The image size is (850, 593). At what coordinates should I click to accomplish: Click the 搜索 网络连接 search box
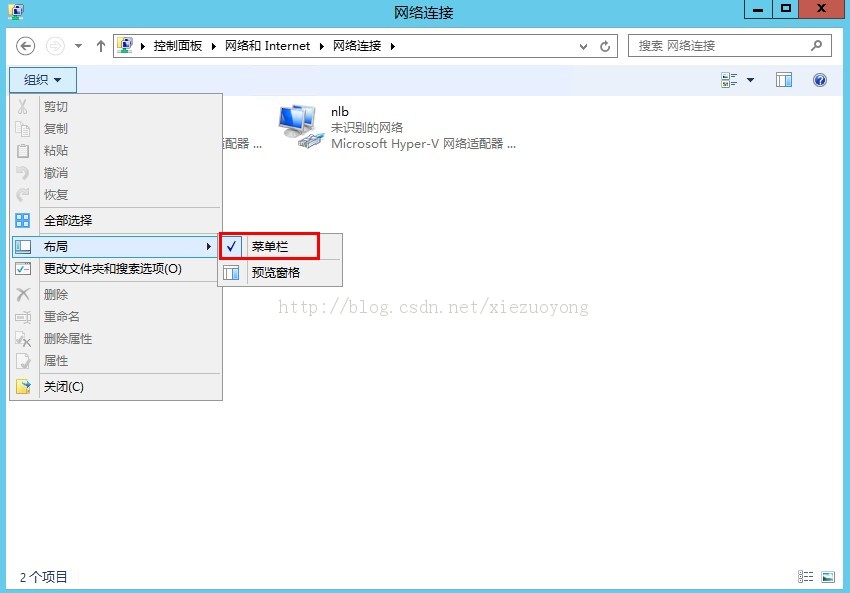730,46
